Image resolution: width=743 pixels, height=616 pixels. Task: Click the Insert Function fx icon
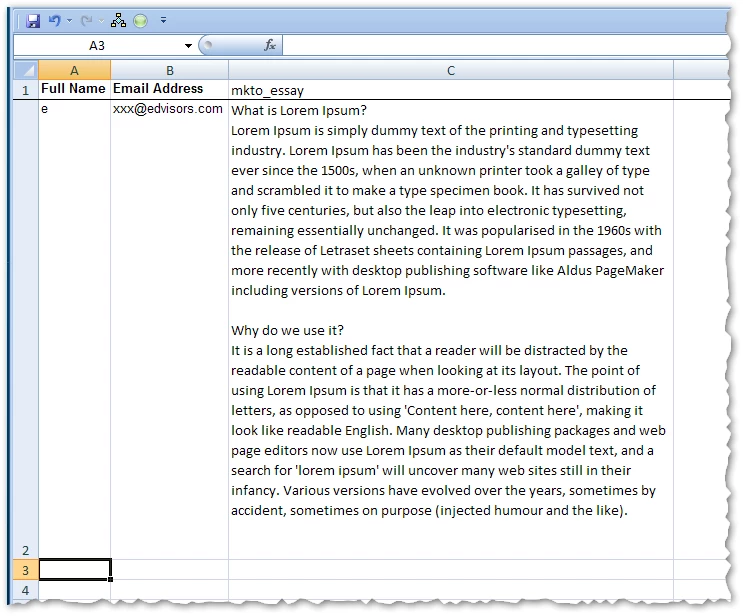[270, 45]
